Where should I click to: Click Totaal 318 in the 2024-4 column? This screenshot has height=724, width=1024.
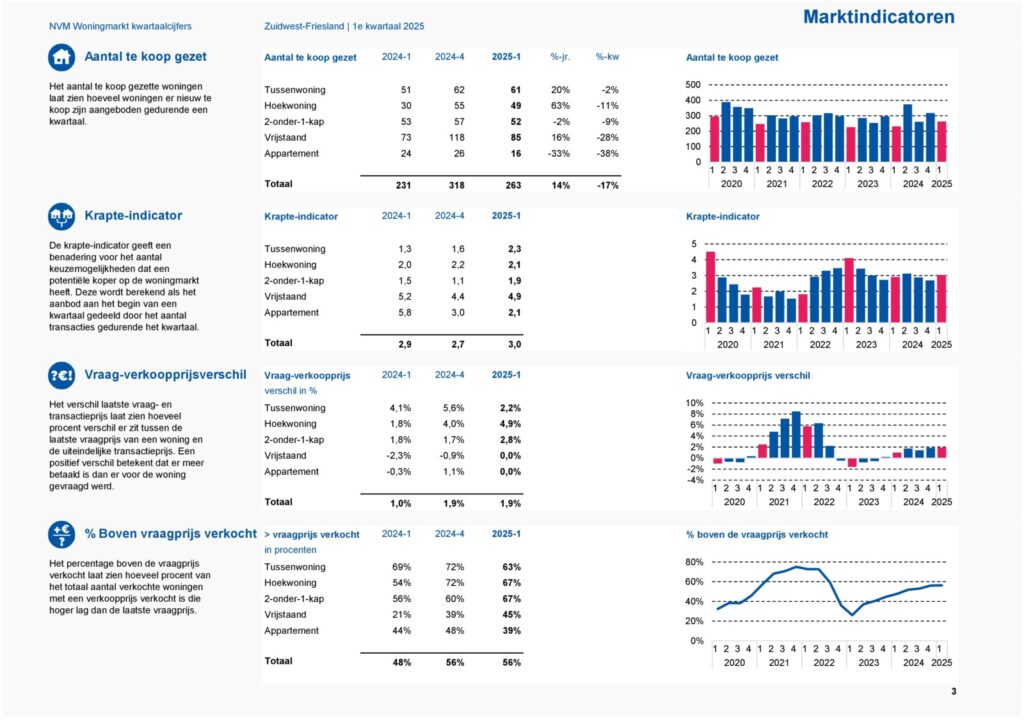[456, 185]
